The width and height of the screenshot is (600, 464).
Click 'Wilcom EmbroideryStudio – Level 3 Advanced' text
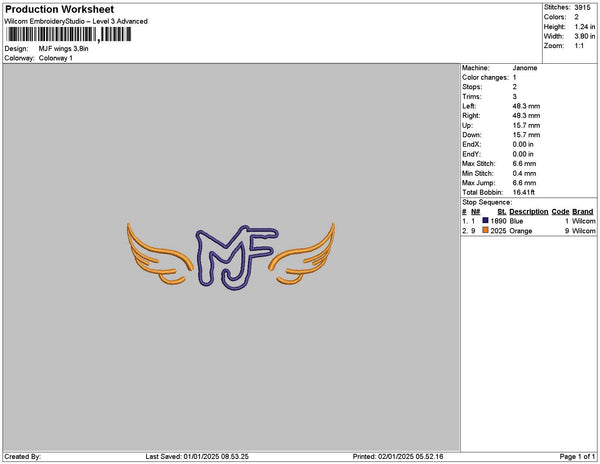coord(76,21)
